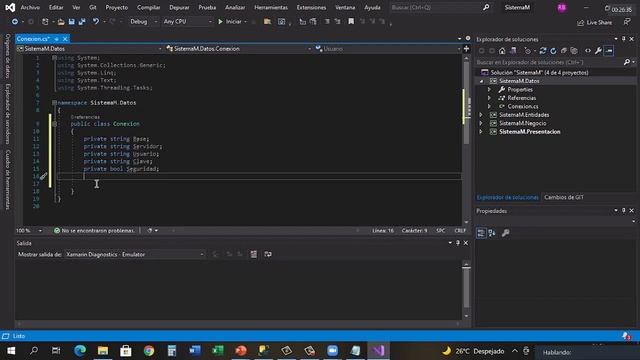This screenshot has height=360, width=640.
Task: Open the Cuadro de herramientas side tab
Action: pos(8,180)
